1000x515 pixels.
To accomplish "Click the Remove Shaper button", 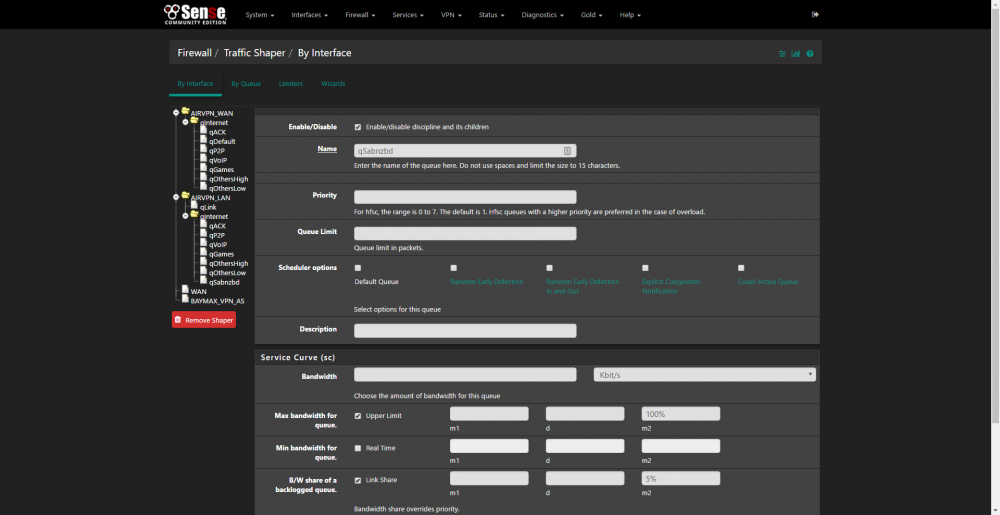I will (204, 320).
